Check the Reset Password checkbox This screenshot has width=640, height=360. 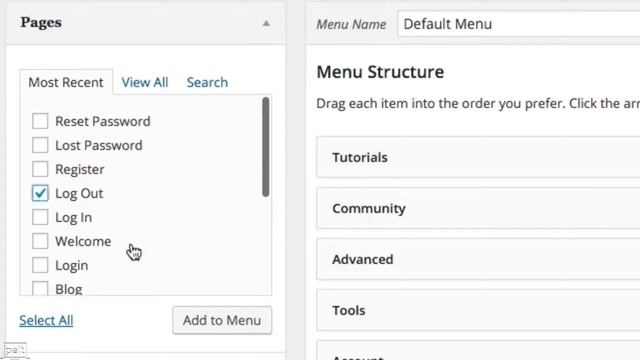point(40,121)
